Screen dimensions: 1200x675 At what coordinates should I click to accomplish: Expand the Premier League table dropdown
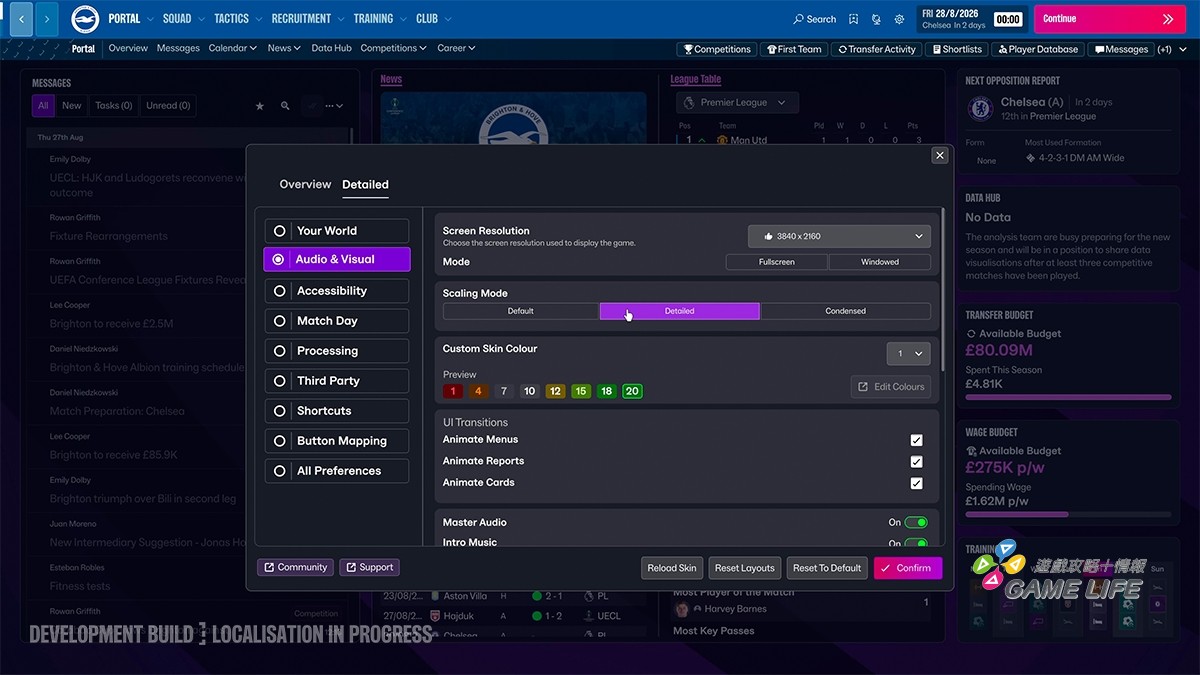tap(737, 102)
